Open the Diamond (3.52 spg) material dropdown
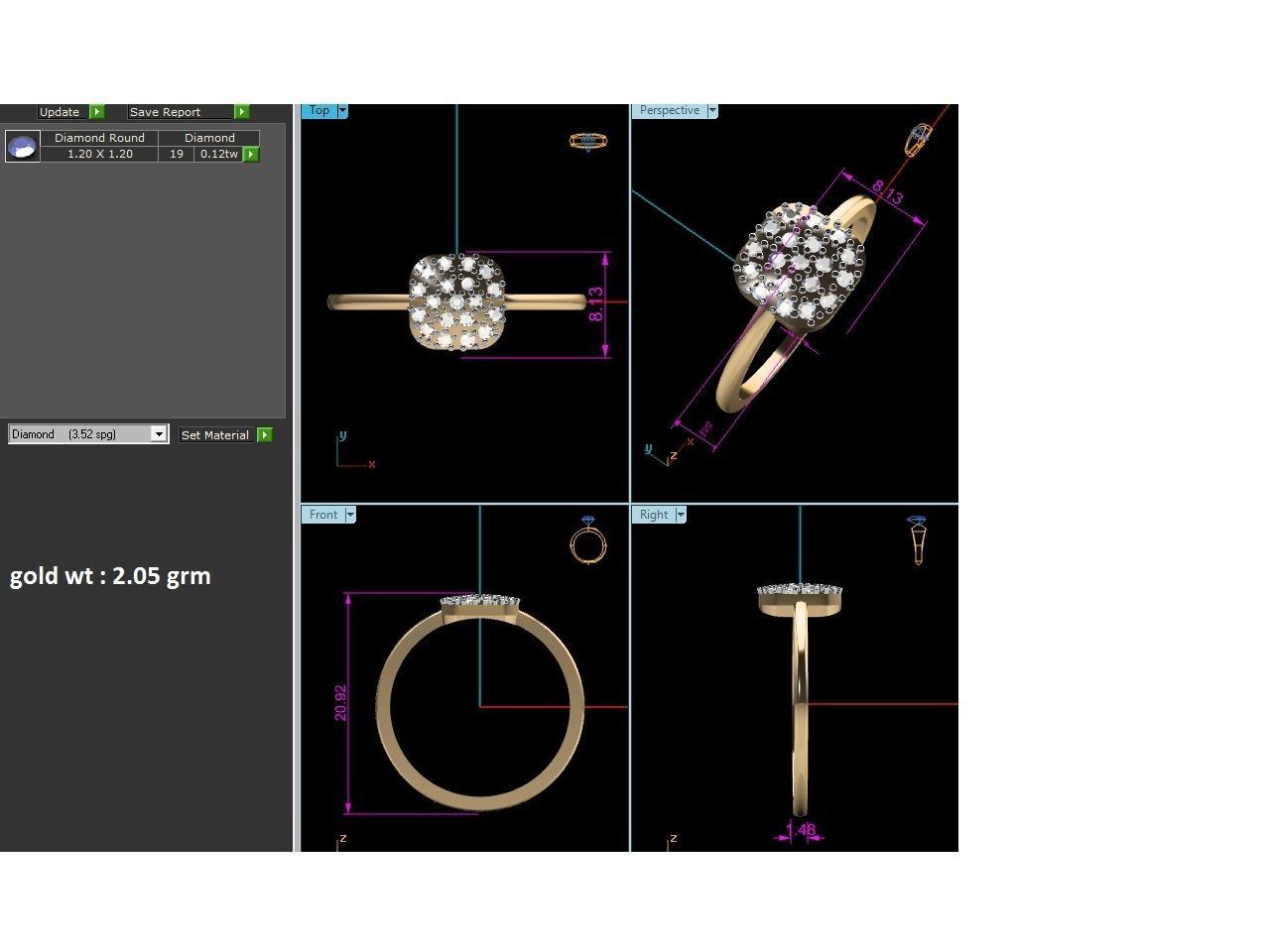Image resolution: width=1270 pixels, height=952 pixels. point(88,434)
